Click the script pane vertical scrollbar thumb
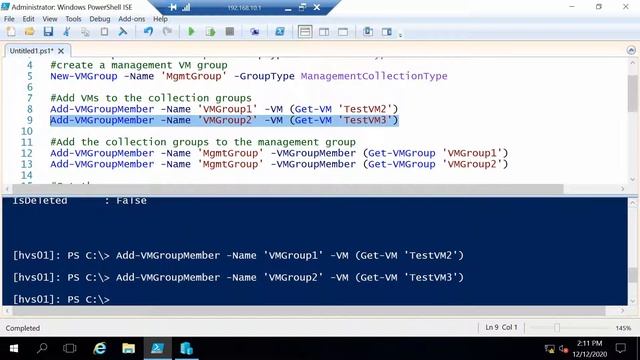 [x=633, y=93]
